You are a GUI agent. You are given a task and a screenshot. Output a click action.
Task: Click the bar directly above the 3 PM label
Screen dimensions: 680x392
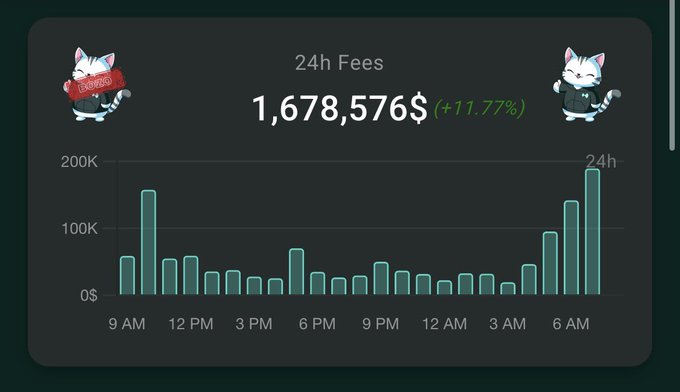click(254, 286)
